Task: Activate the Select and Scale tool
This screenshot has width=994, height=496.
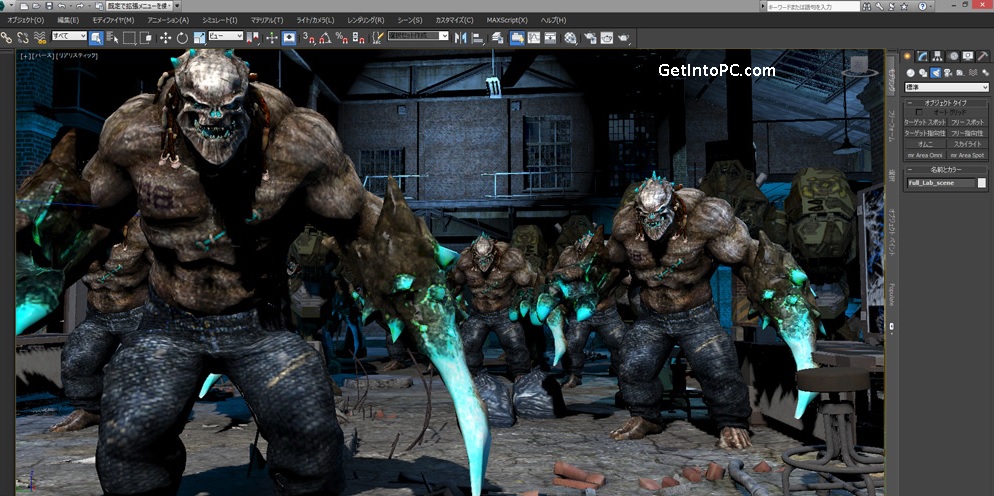Action: point(199,38)
